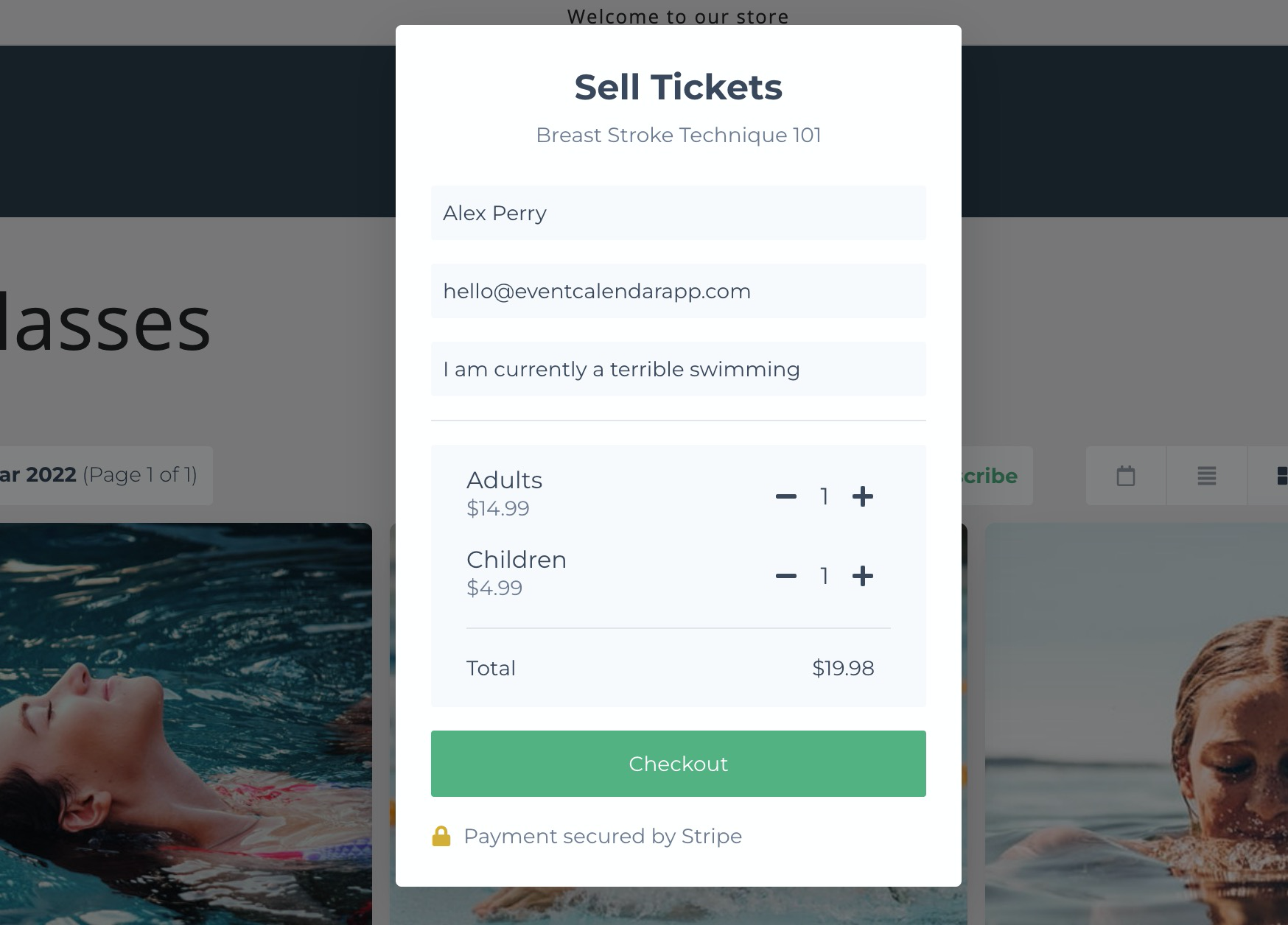The height and width of the screenshot is (925, 1288).
Task: Click the green Checkout button
Action: point(678,764)
